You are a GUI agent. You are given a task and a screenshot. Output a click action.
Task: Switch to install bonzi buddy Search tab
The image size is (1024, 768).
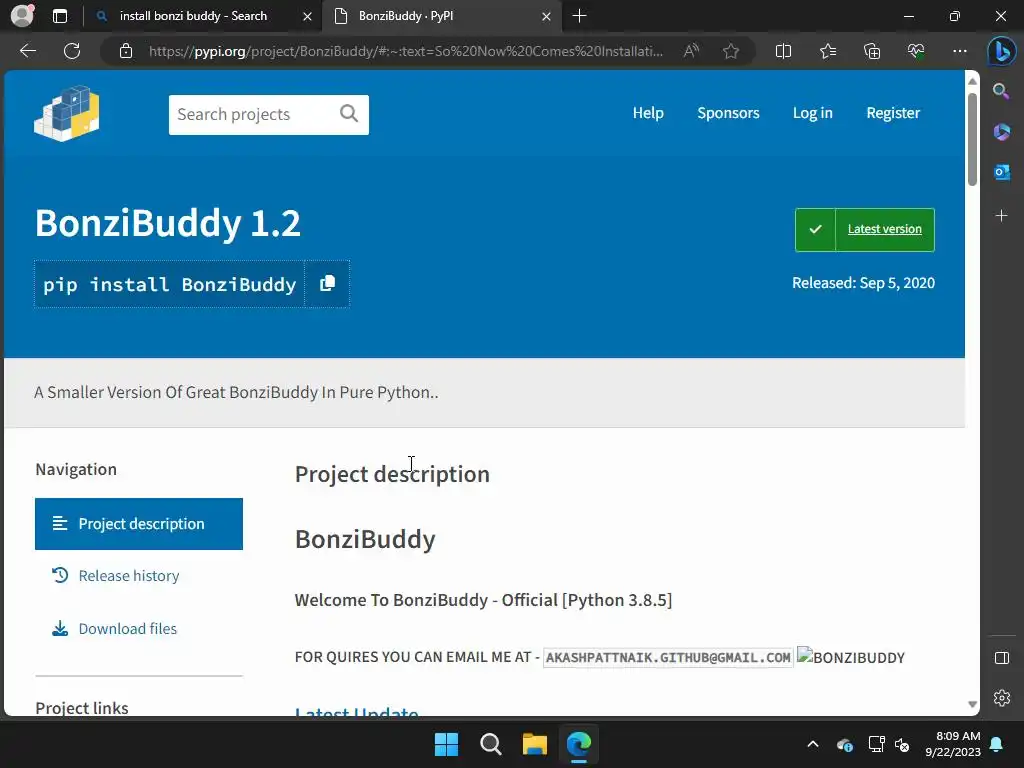[193, 16]
